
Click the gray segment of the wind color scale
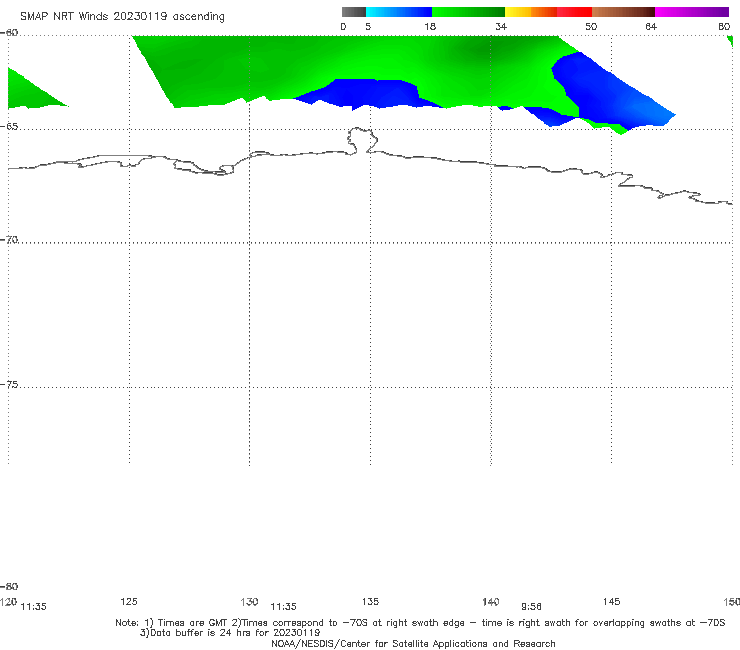(x=353, y=12)
